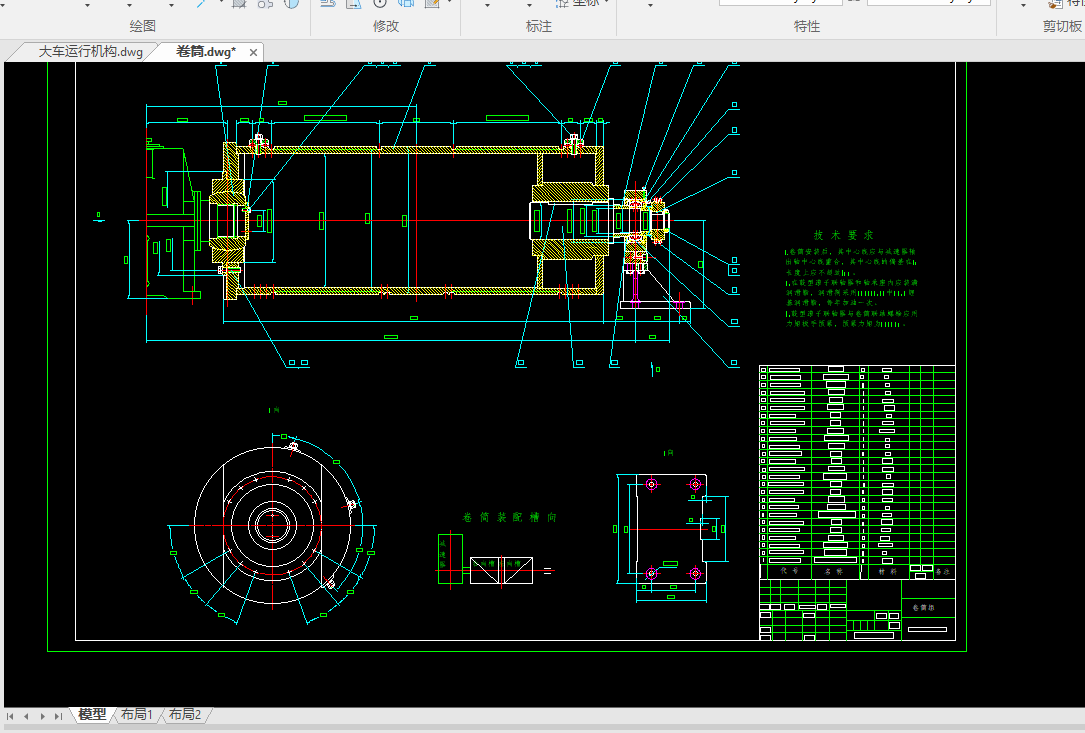
Task: Click the center of the circular flange view
Action: pos(272,524)
